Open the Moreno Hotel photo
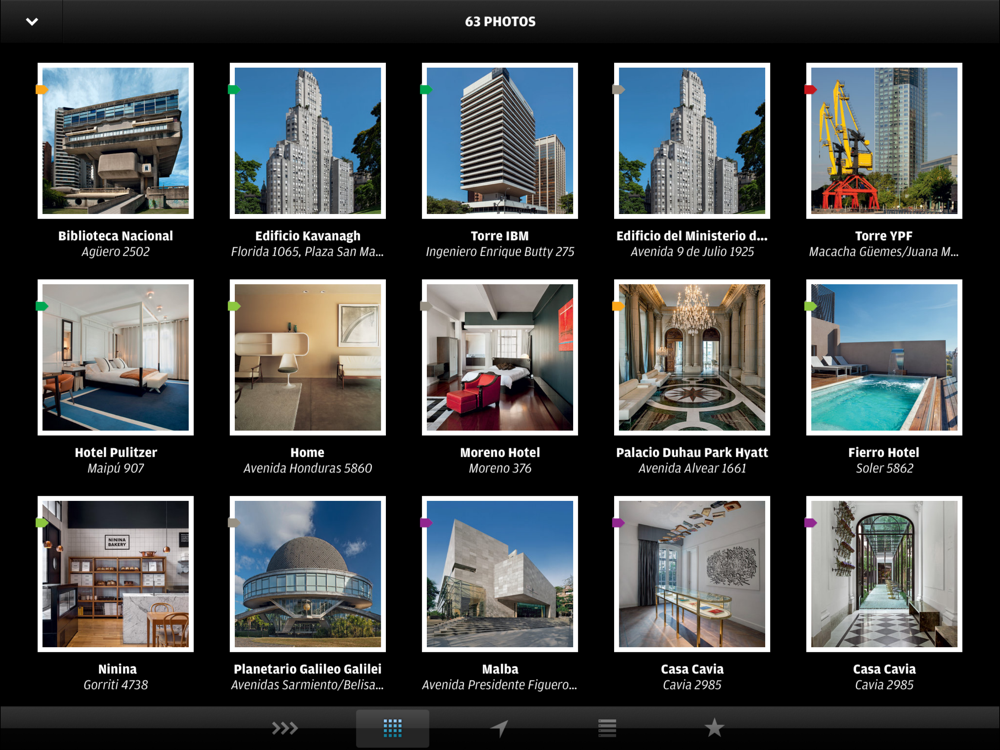The image size is (1000, 750). [500, 357]
